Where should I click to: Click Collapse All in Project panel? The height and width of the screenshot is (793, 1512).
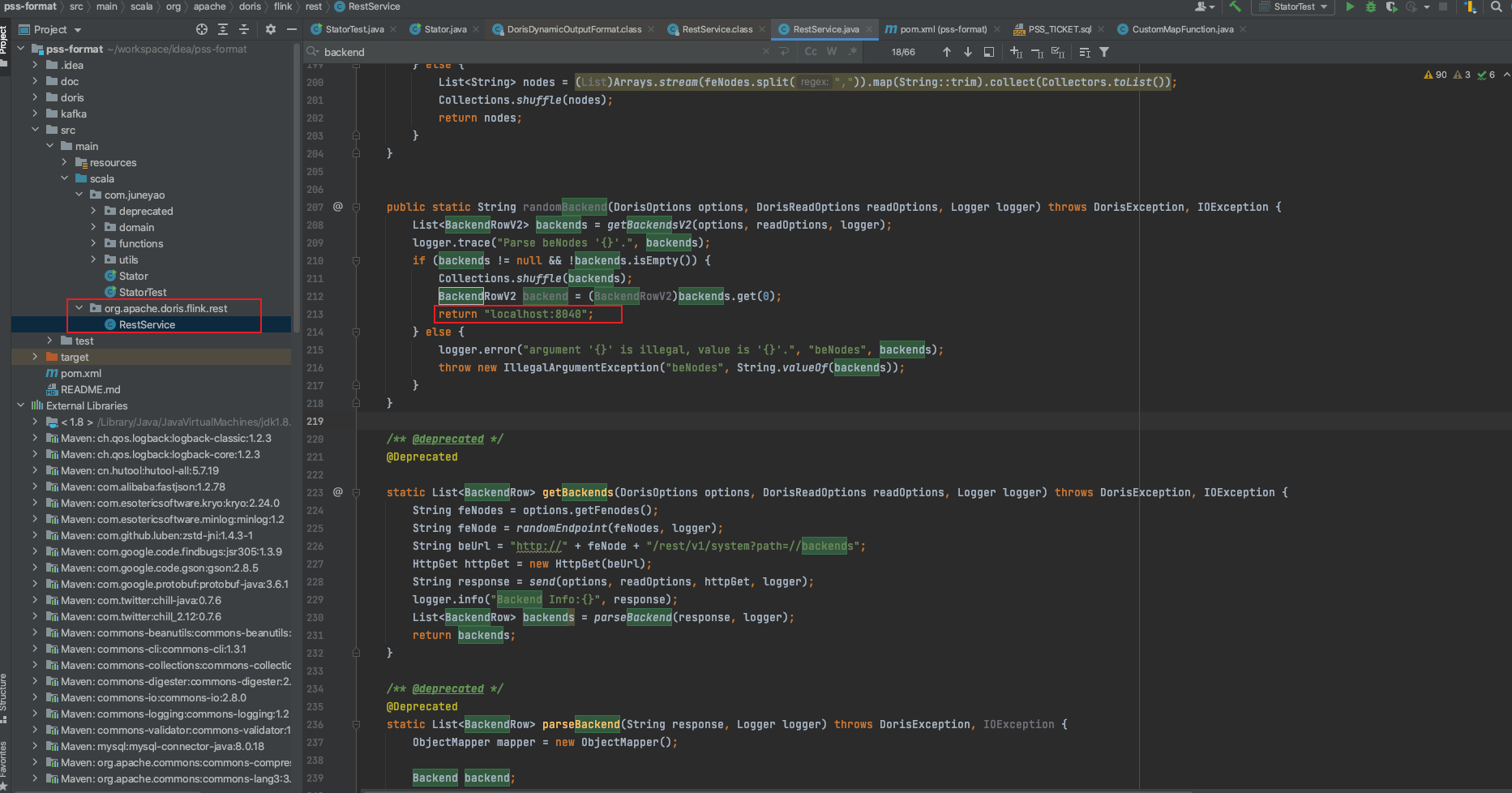pos(244,29)
